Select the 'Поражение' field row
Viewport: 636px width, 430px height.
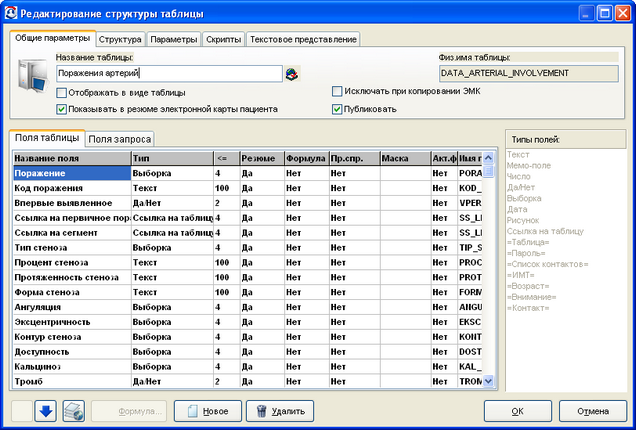[x=248, y=173]
